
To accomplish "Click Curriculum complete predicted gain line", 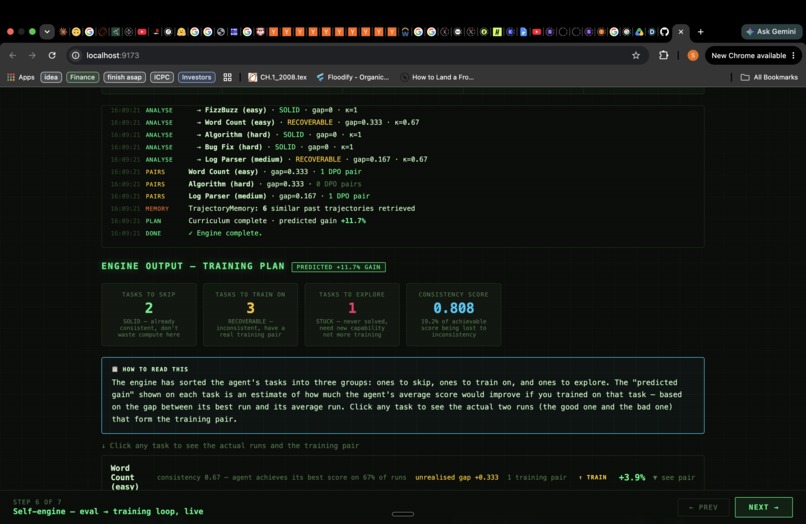I will (237, 221).
